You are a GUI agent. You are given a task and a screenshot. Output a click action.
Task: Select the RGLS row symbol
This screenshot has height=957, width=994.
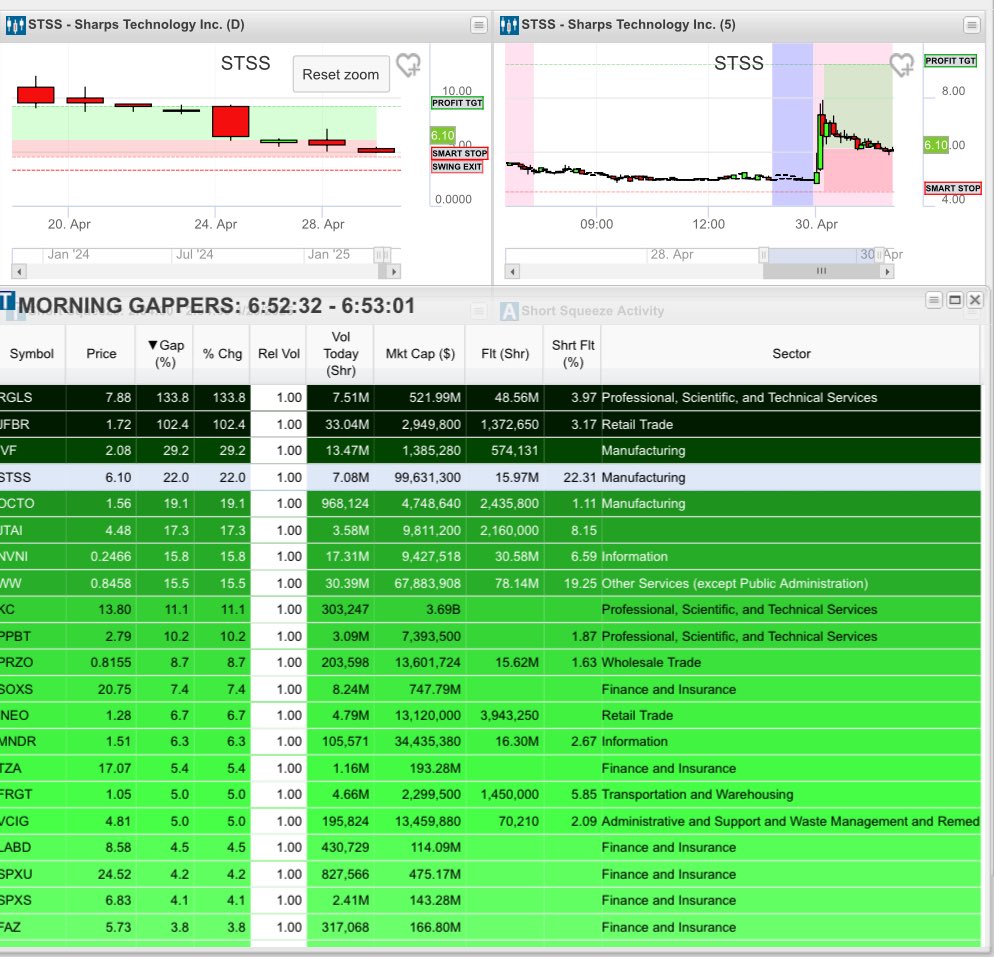point(16,397)
